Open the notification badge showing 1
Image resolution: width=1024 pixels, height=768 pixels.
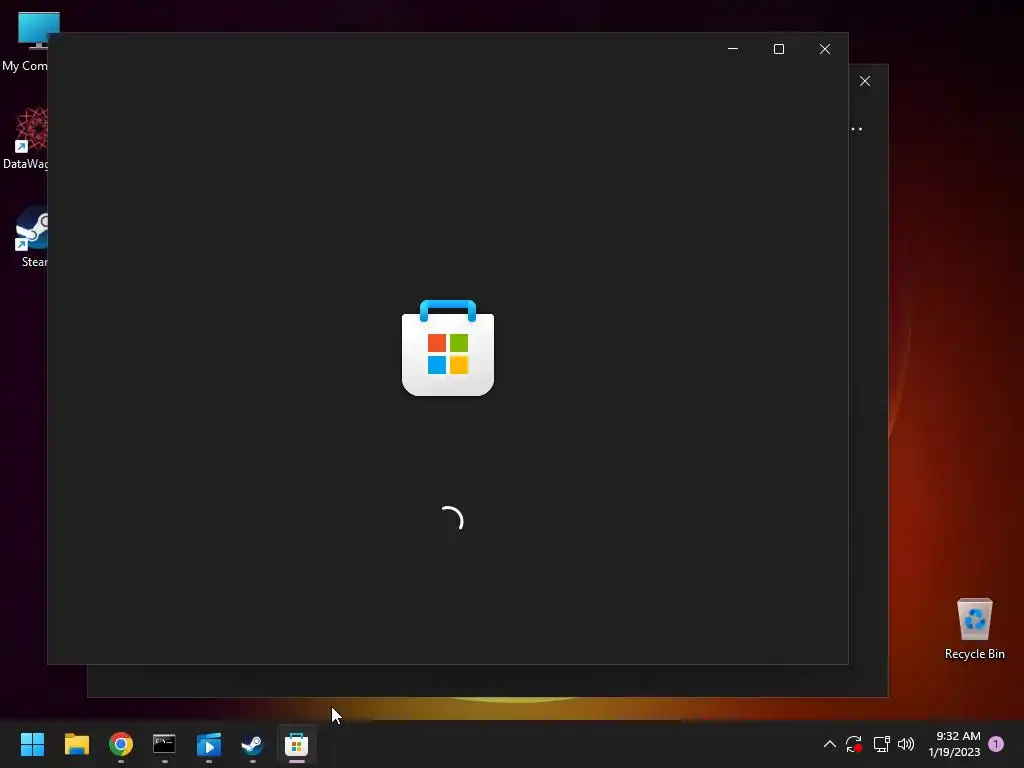pos(996,744)
